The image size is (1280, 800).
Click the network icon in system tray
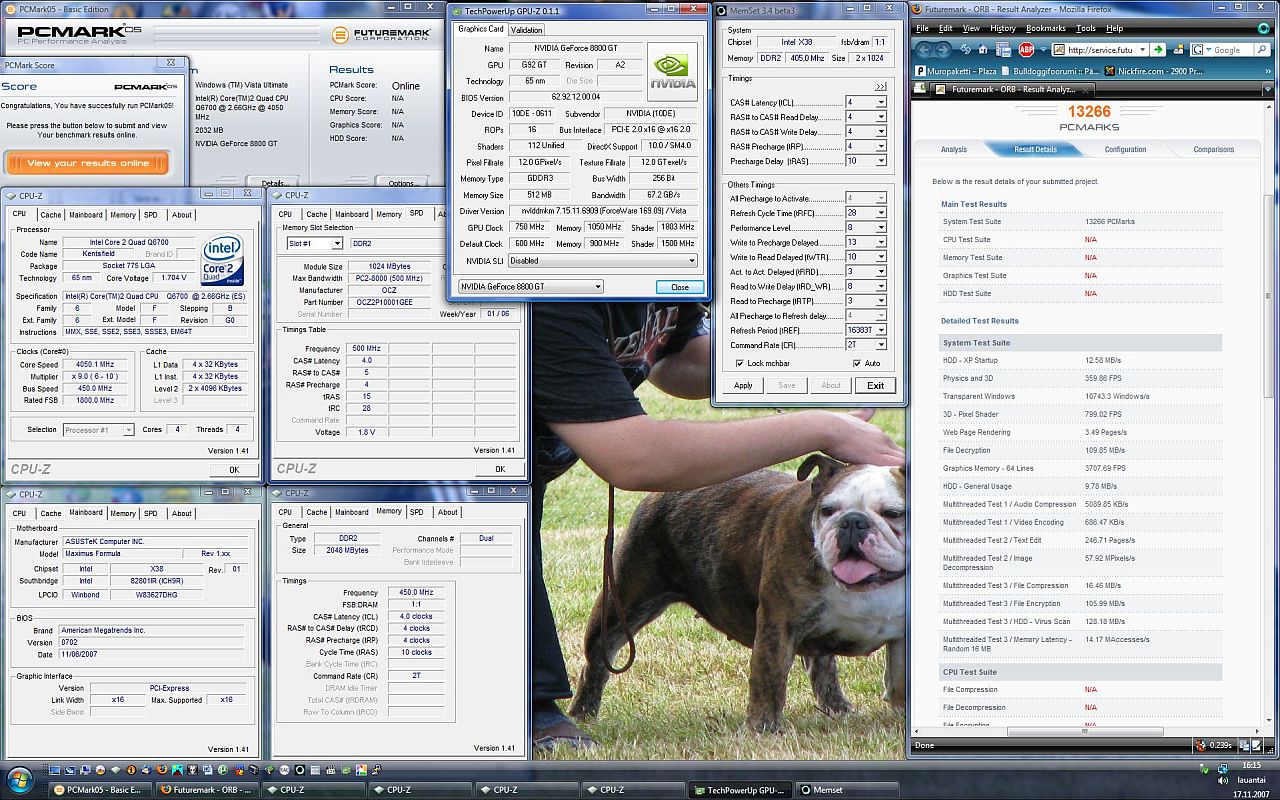click(1223, 767)
